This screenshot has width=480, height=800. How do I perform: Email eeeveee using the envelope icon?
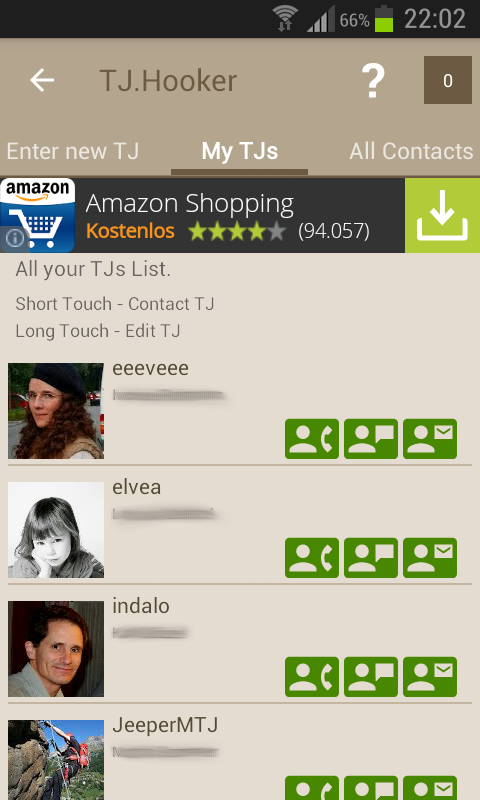click(x=430, y=439)
